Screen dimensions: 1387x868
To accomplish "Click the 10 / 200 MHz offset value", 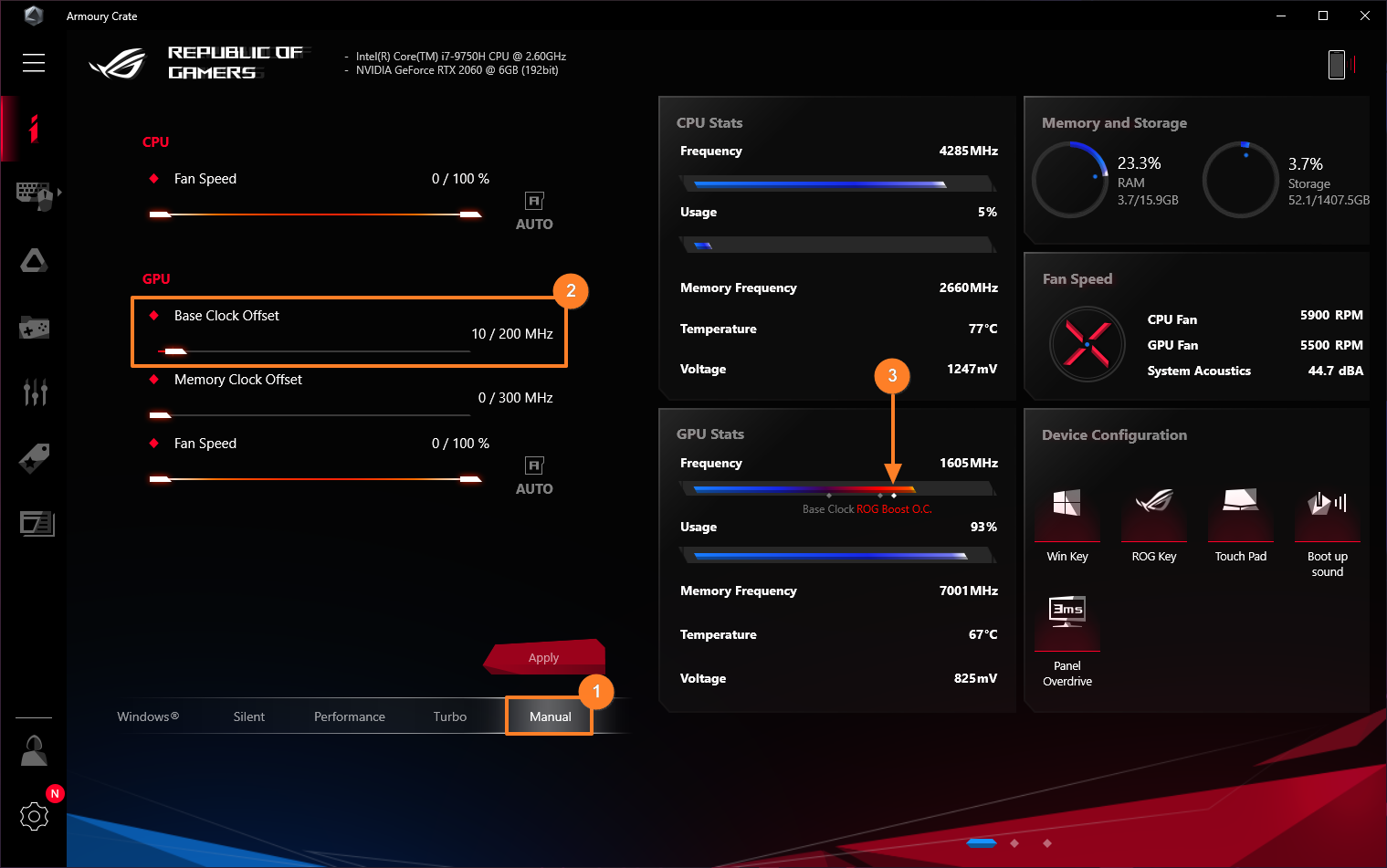I will (x=511, y=334).
